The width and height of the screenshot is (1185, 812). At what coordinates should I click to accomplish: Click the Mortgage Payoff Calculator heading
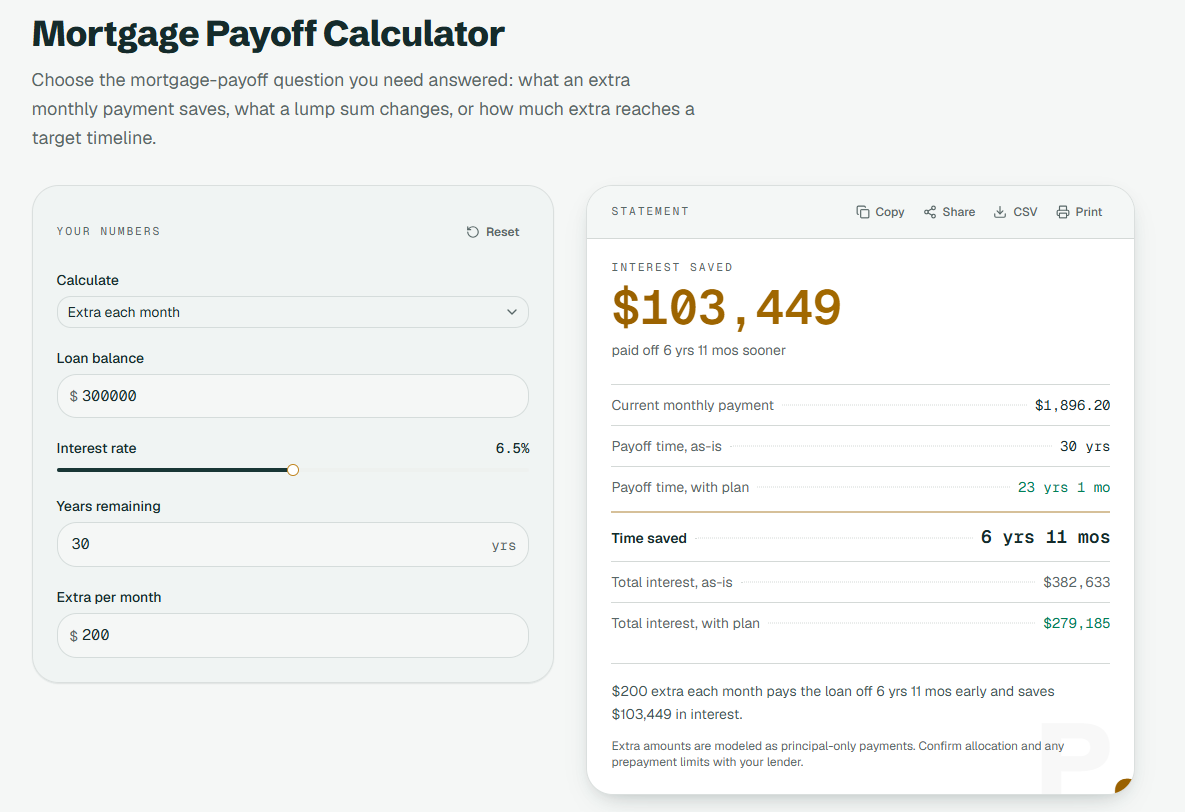(268, 34)
